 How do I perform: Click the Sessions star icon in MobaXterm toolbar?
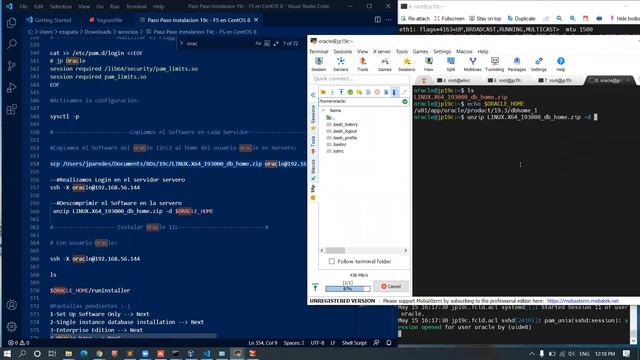coord(407,64)
